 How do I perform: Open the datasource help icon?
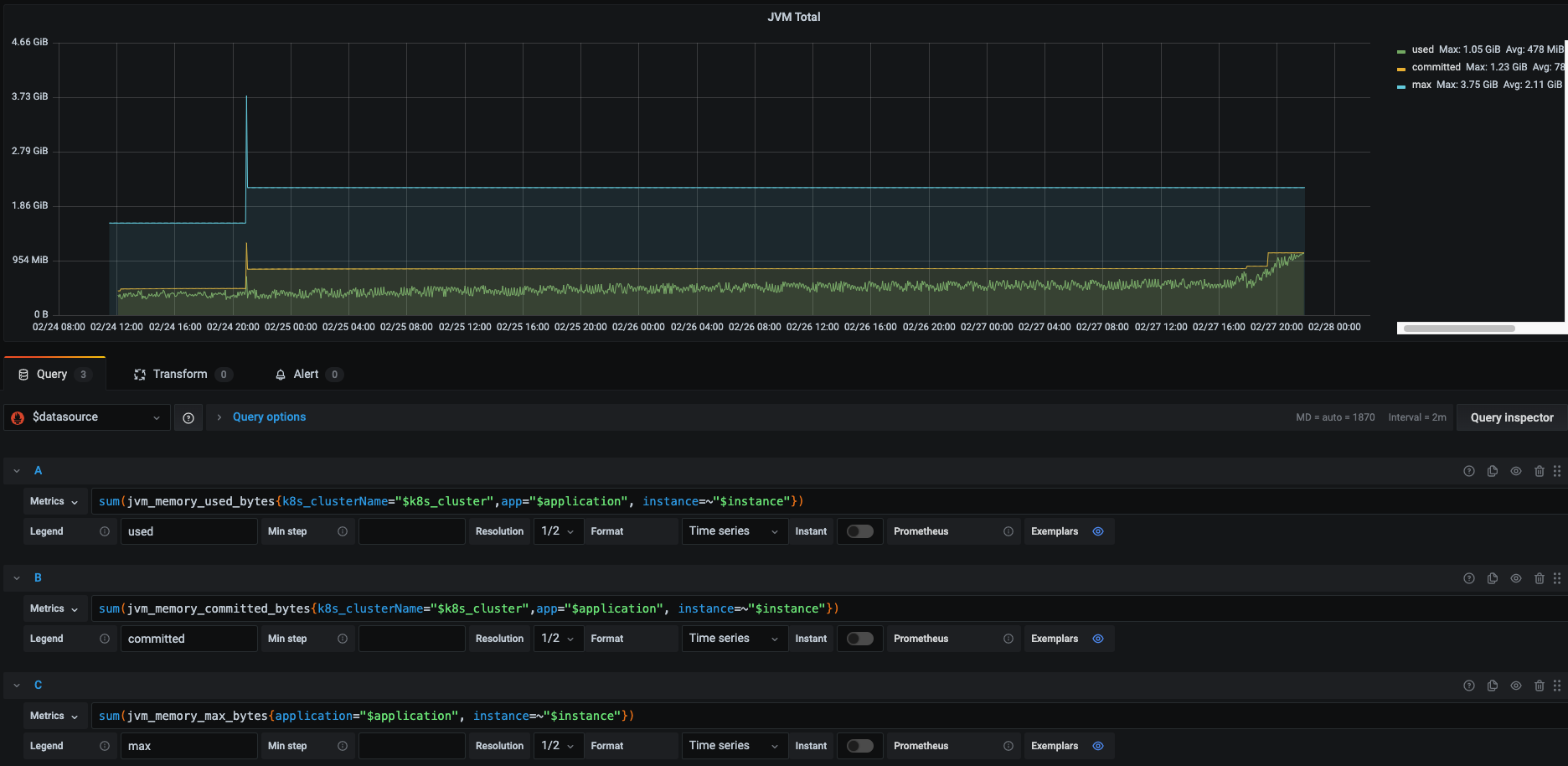(x=188, y=417)
